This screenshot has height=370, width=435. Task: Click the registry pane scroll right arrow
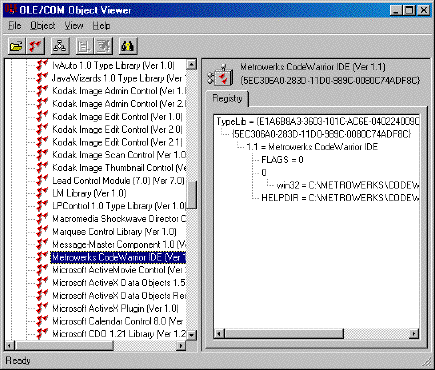point(414,333)
